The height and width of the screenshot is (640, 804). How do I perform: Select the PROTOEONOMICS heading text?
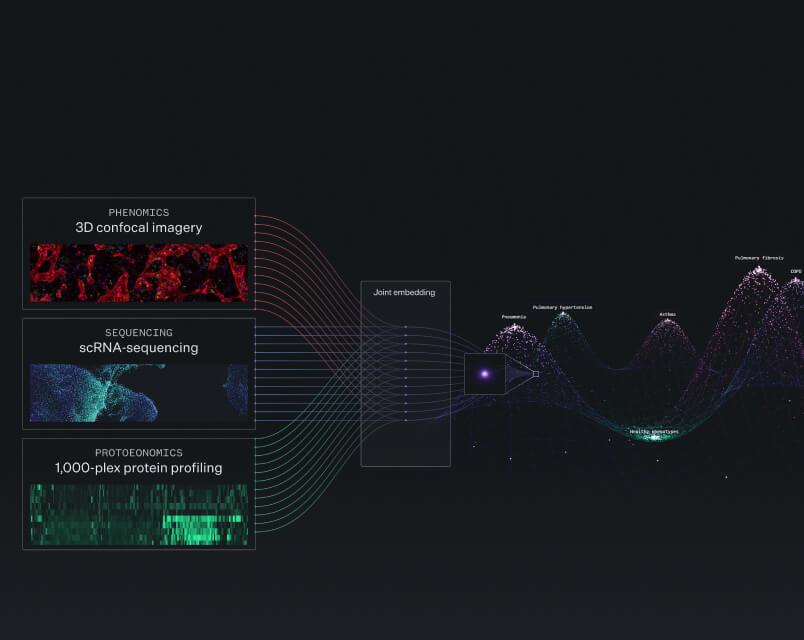pyautogui.click(x=138, y=452)
